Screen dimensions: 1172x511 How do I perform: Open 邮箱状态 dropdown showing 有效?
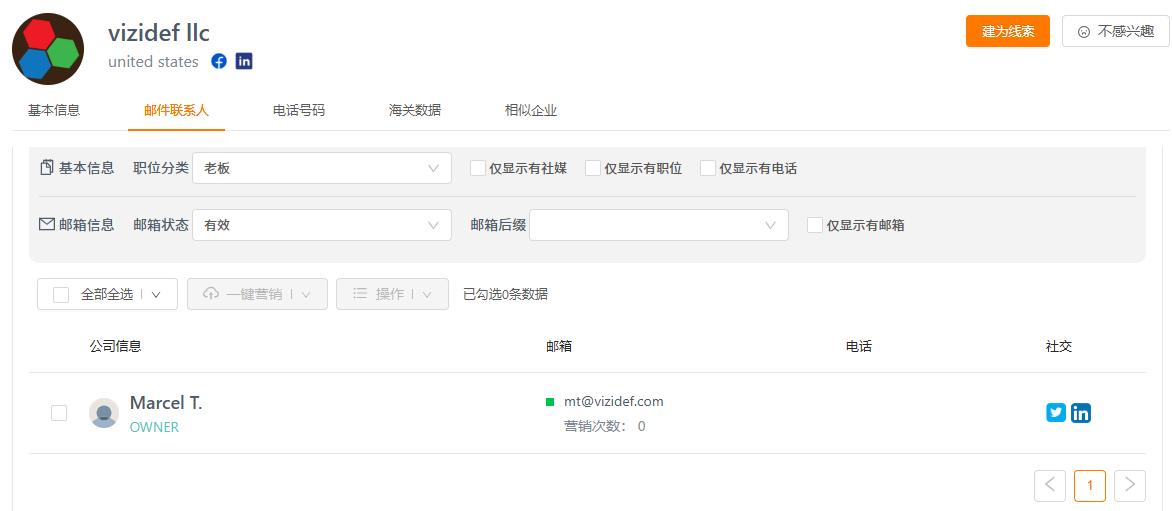322,225
